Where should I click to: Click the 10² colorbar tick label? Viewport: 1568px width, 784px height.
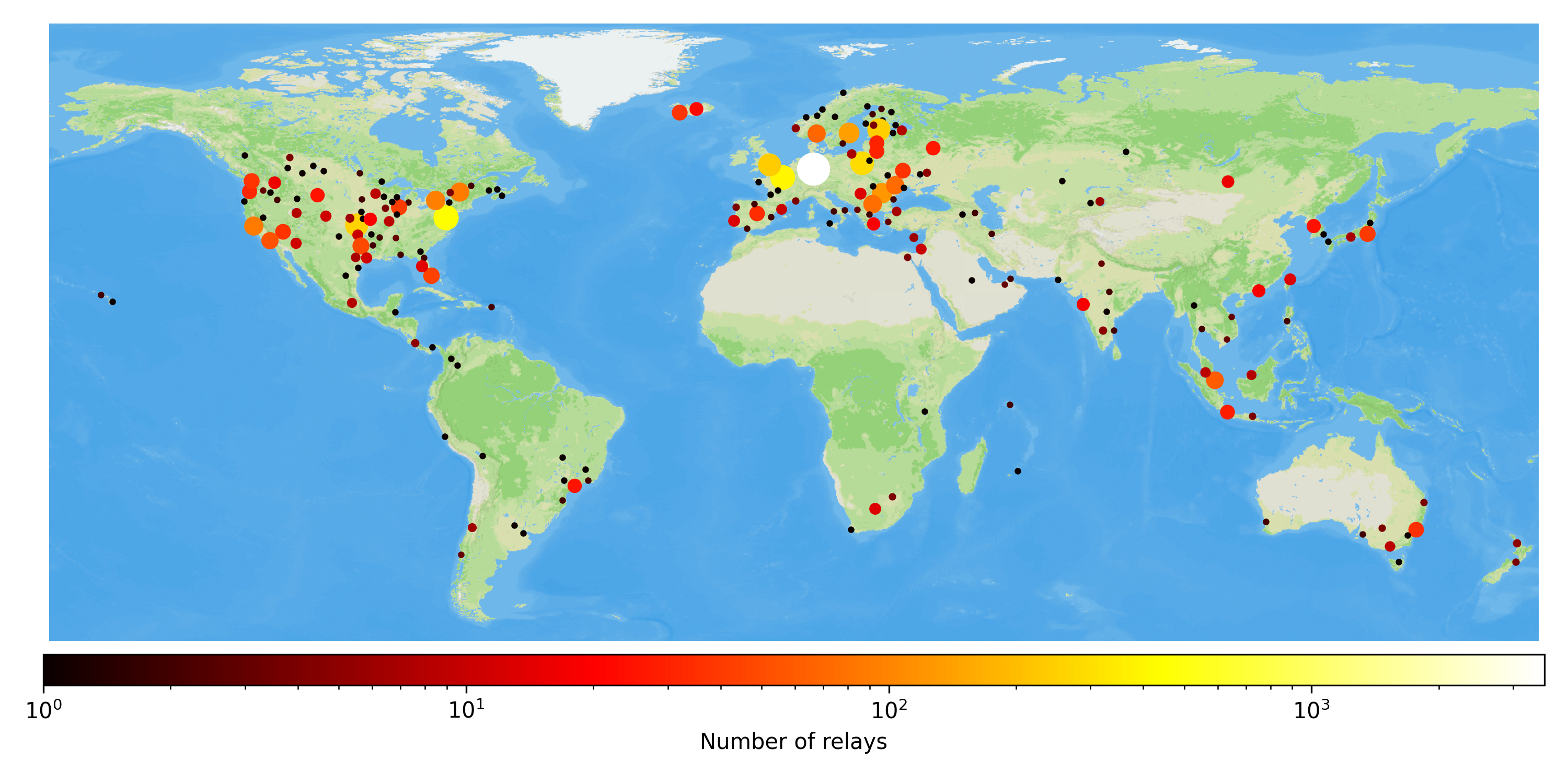[x=889, y=709]
